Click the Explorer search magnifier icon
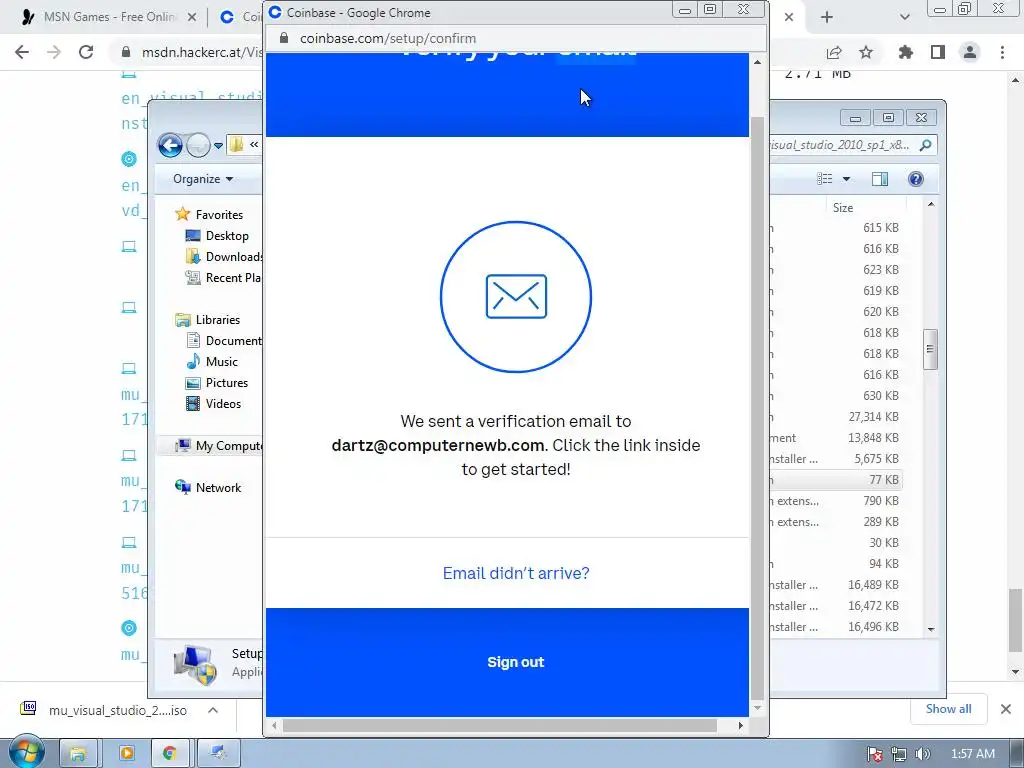1024x768 pixels. (x=925, y=145)
